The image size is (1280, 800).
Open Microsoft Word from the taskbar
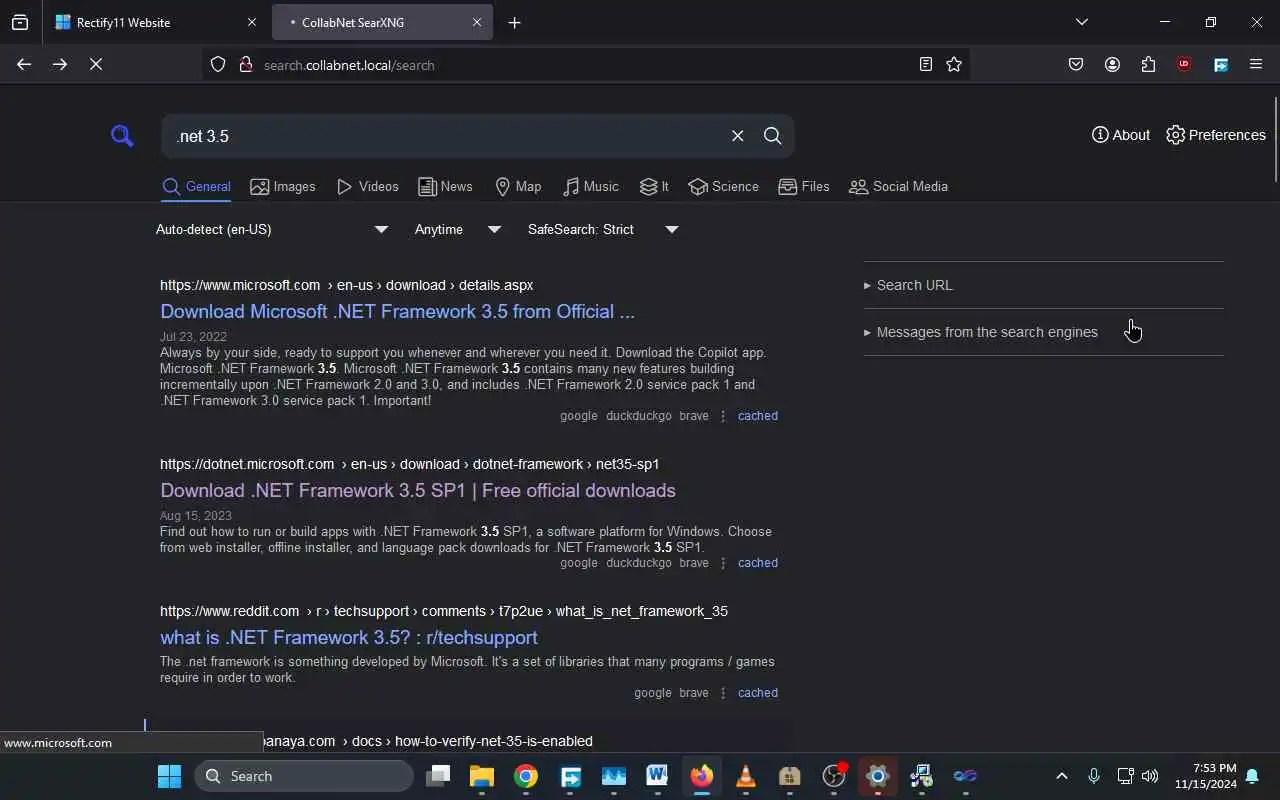point(657,776)
